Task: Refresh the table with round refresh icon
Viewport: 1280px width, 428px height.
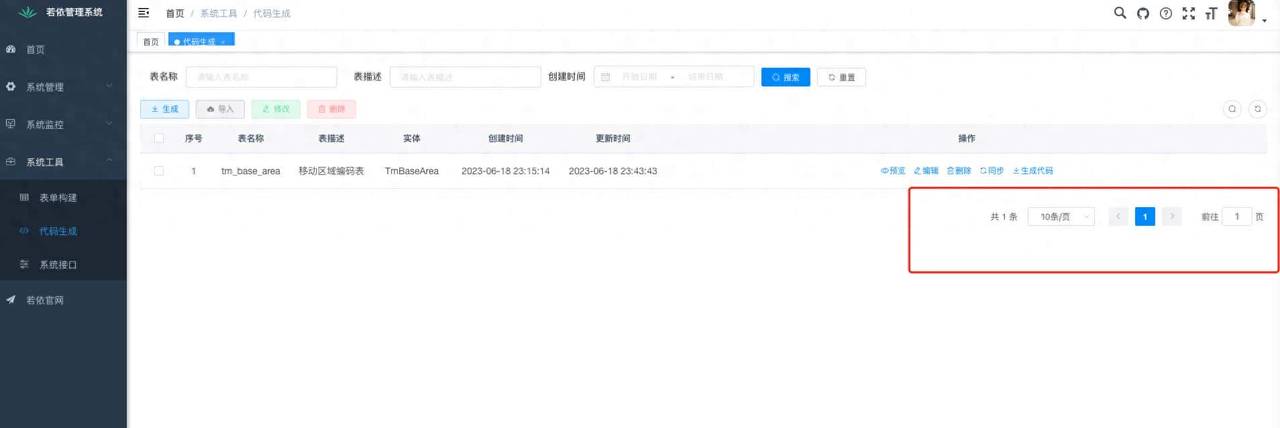Action: (1259, 109)
